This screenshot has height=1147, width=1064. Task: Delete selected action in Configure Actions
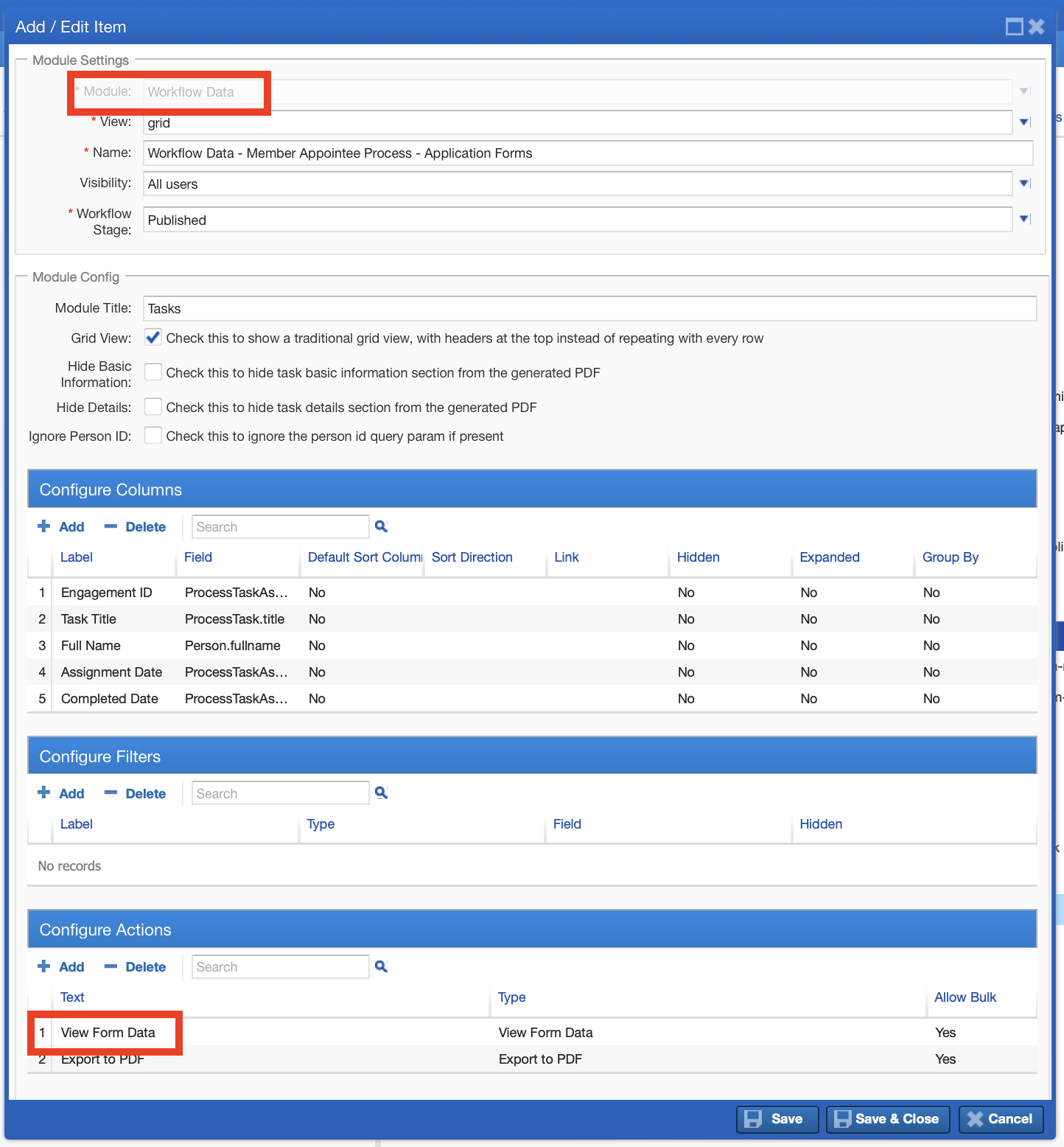(135, 966)
